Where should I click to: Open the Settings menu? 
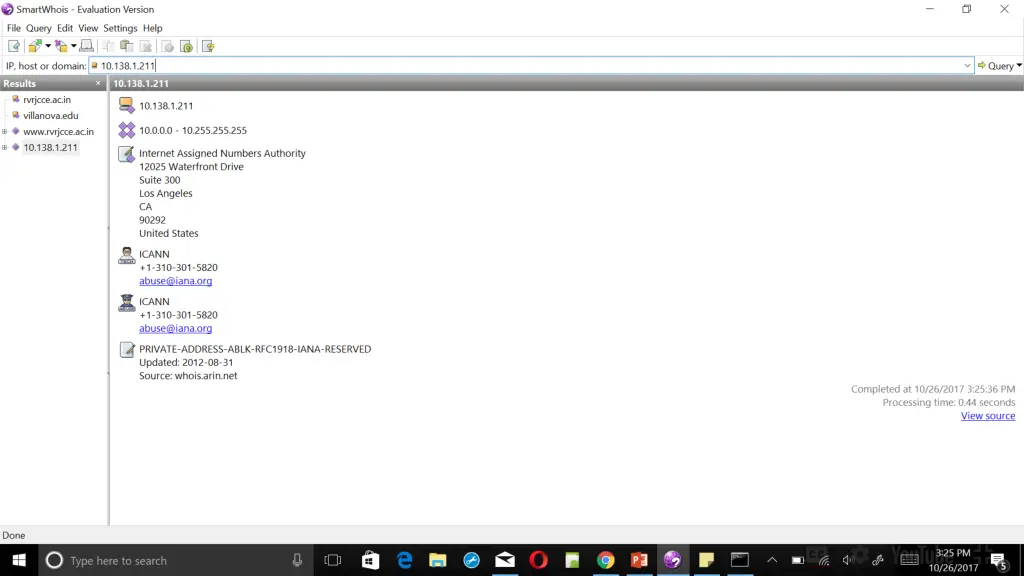(120, 28)
